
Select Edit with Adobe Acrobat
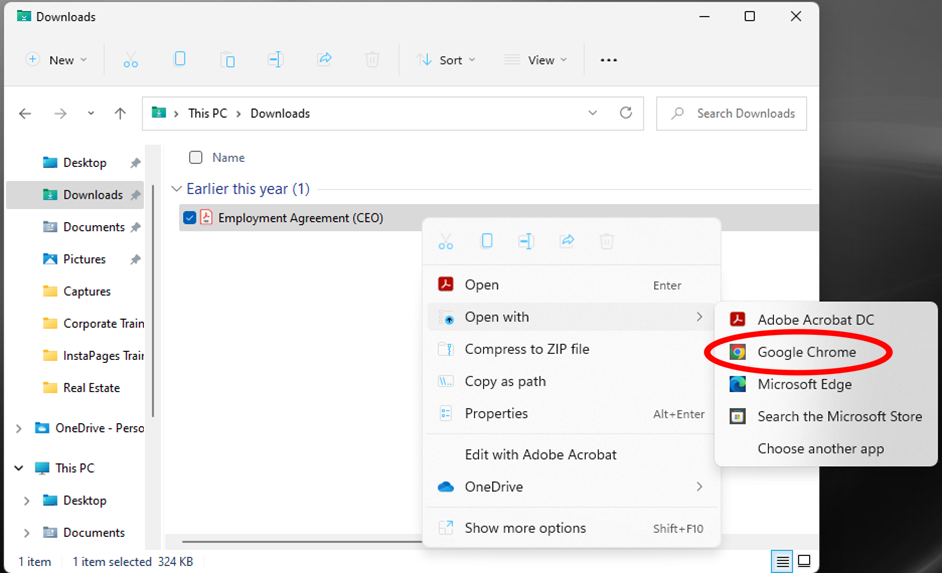pyautogui.click(x=571, y=455)
